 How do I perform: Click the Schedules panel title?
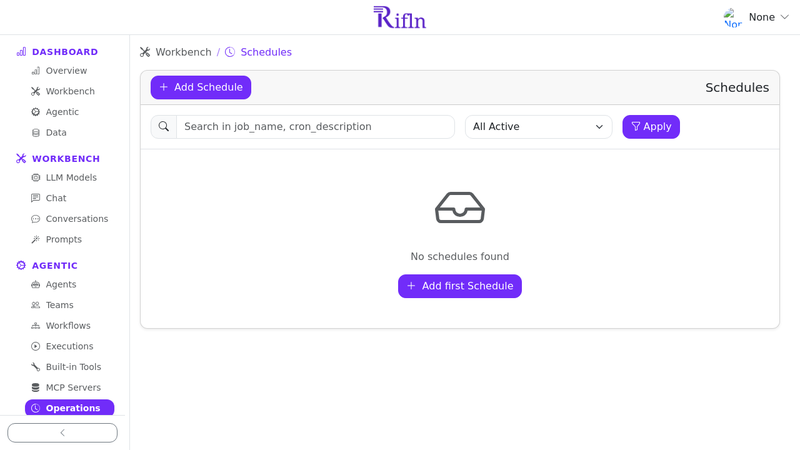click(737, 88)
